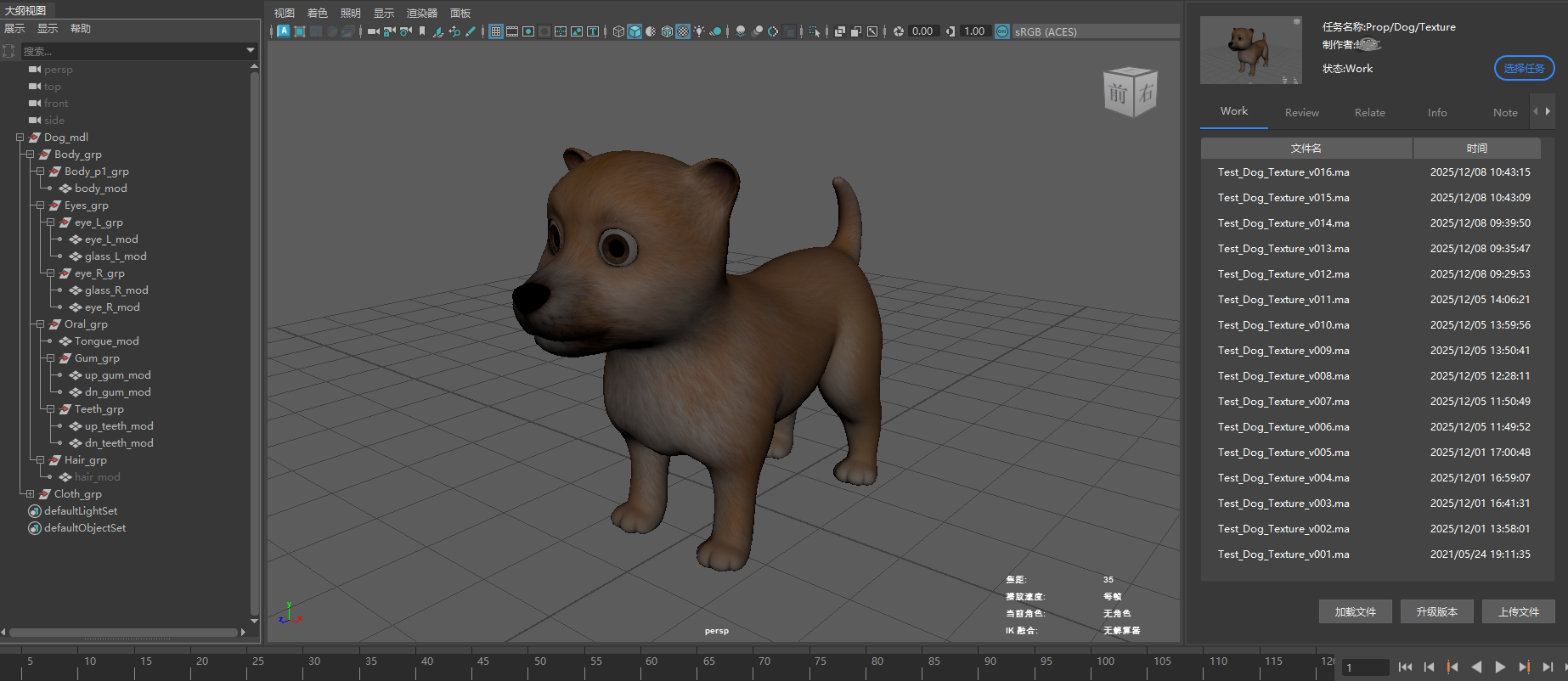Click the outliner horizontal scrollbar
Image resolution: width=1568 pixels, height=681 pixels.
click(123, 632)
